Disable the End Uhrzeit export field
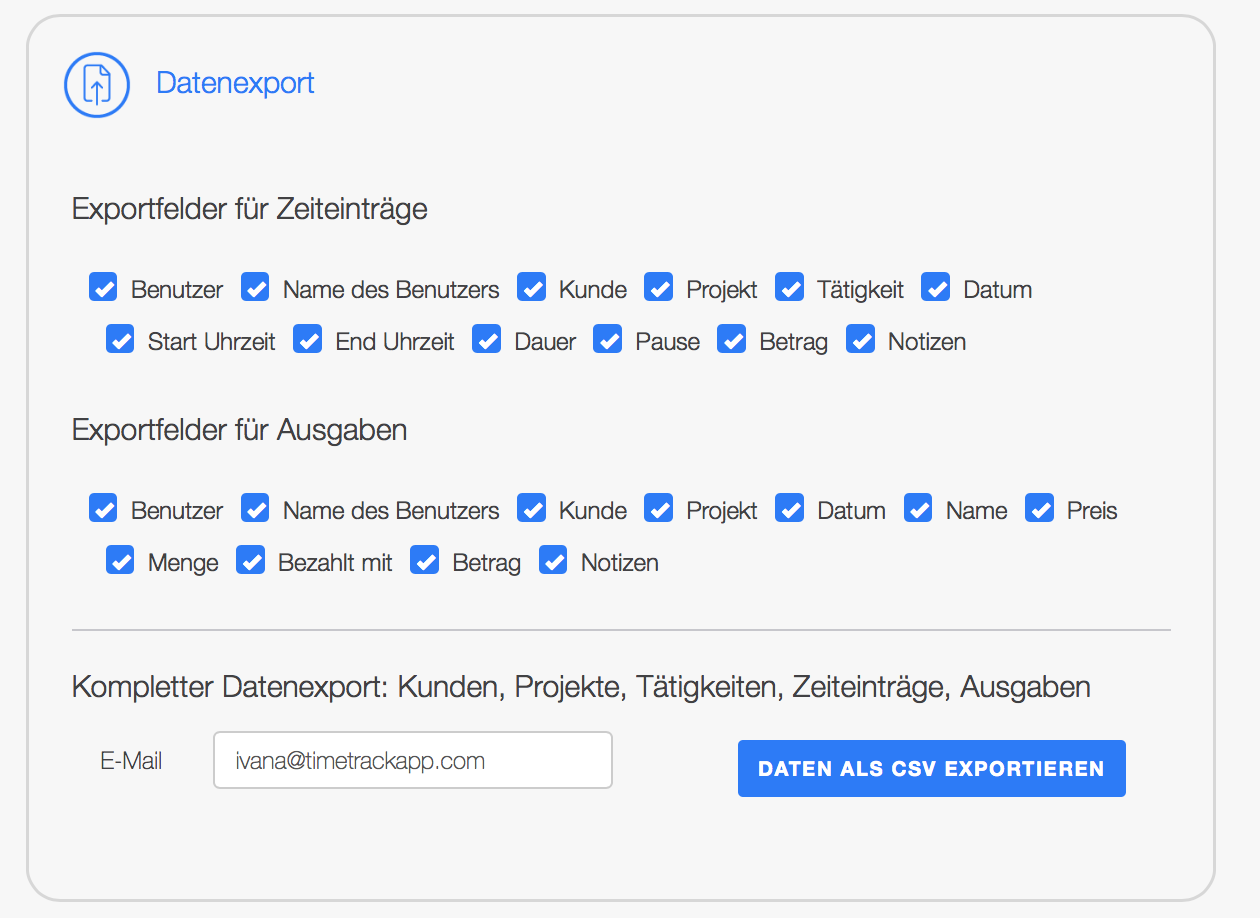The width and height of the screenshot is (1260, 918). pyautogui.click(x=308, y=339)
